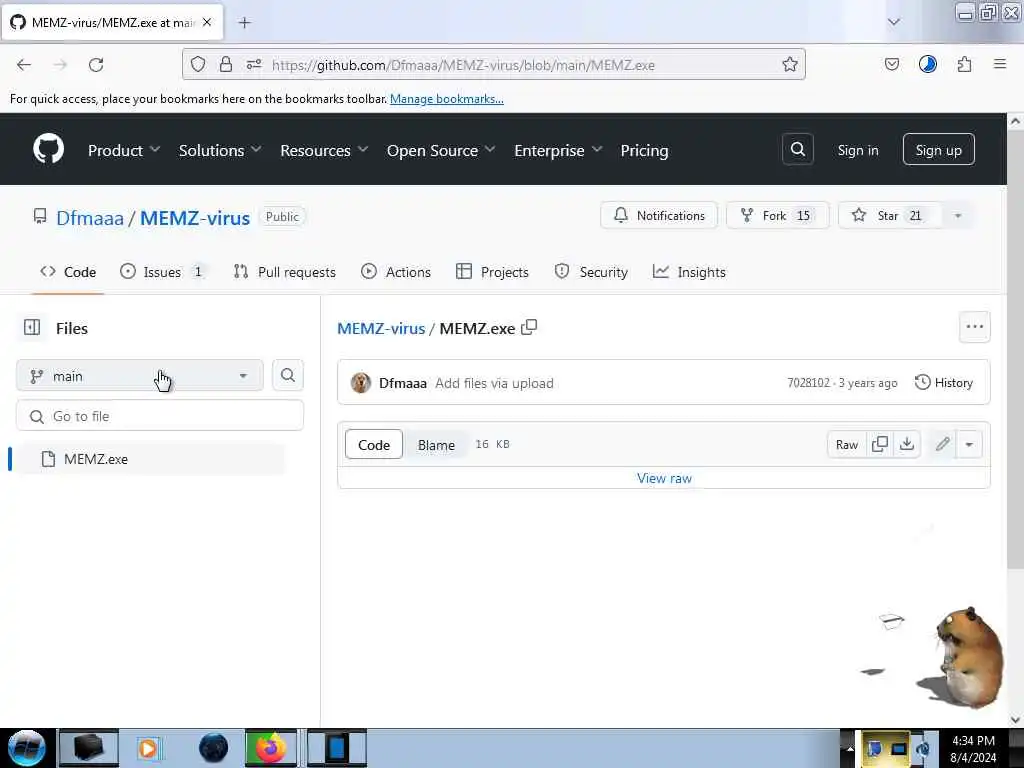Screen dimensions: 1024x768
Task: Click the View raw link
Action: pos(664,478)
